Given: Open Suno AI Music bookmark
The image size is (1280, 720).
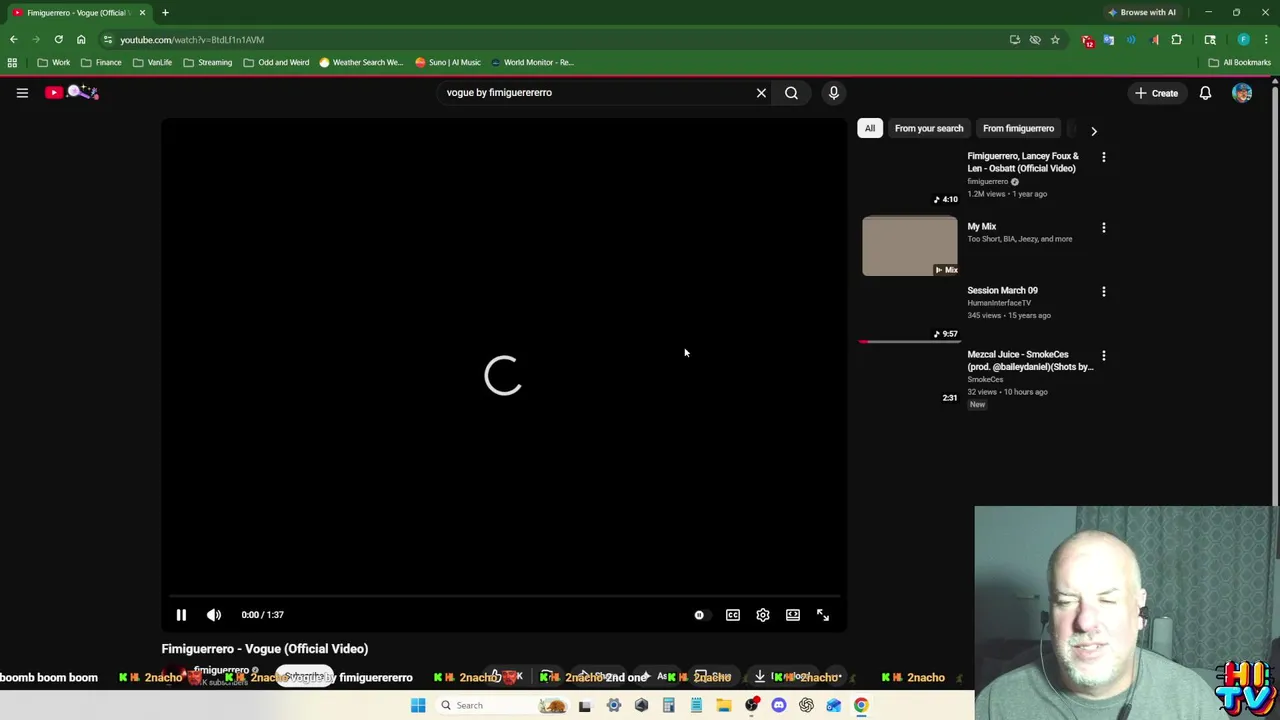Looking at the screenshot, I should [448, 62].
